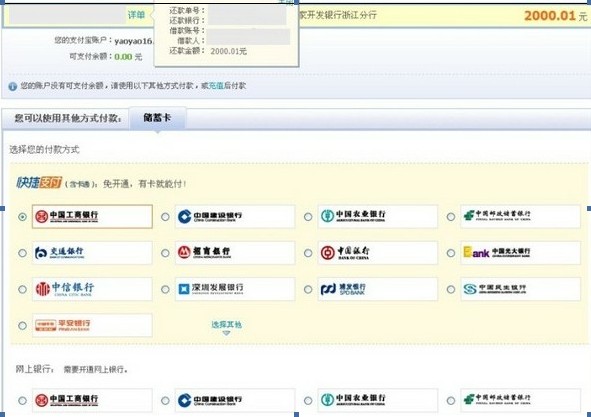Click the 中国银行 (Bank of China) logo

[x=345, y=253]
